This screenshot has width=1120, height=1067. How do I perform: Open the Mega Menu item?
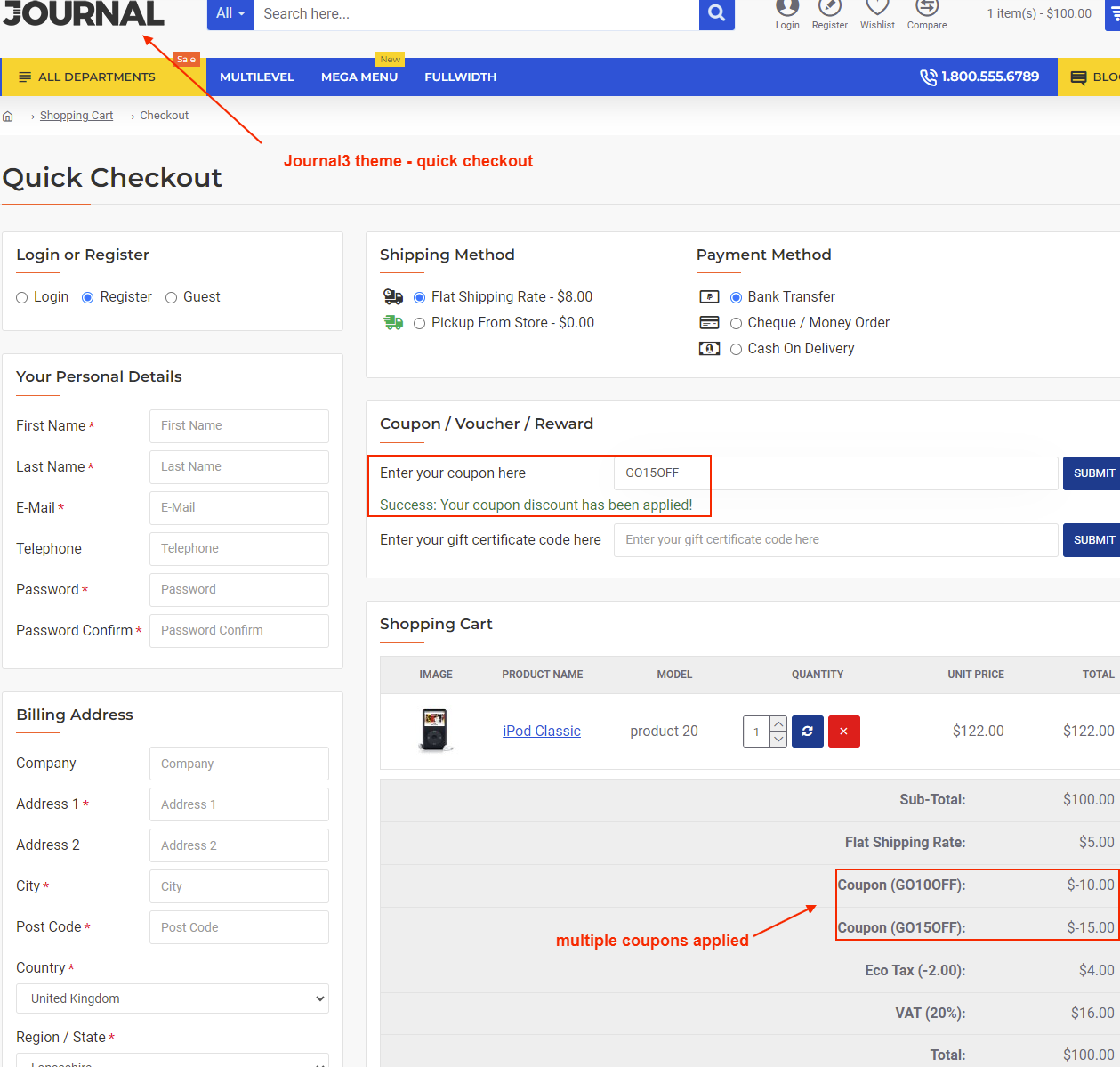[x=359, y=77]
